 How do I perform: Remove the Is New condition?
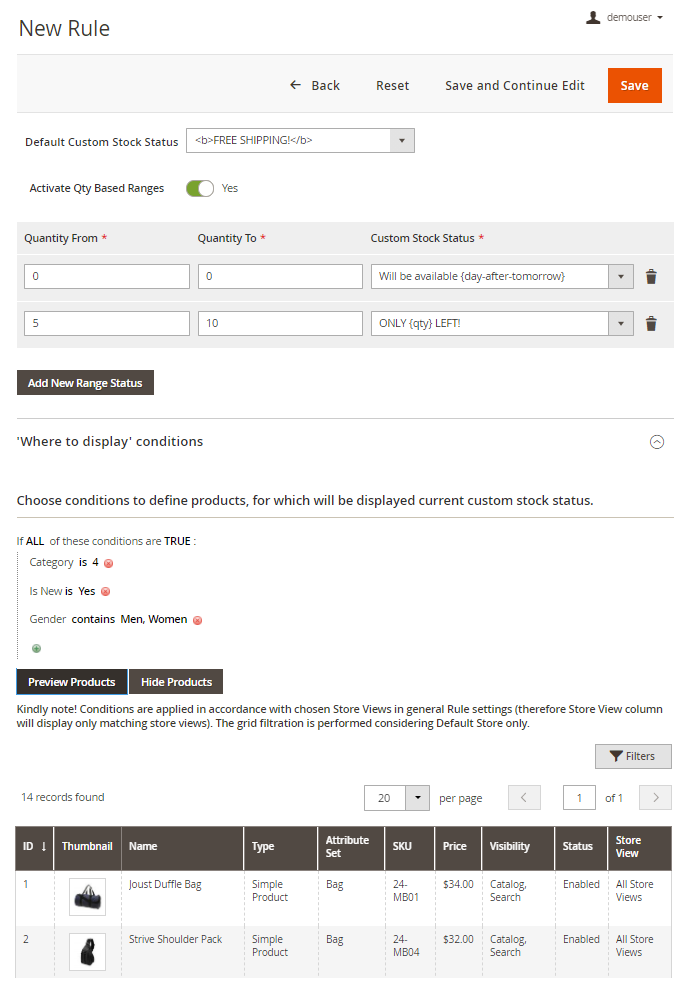pyautogui.click(x=106, y=591)
